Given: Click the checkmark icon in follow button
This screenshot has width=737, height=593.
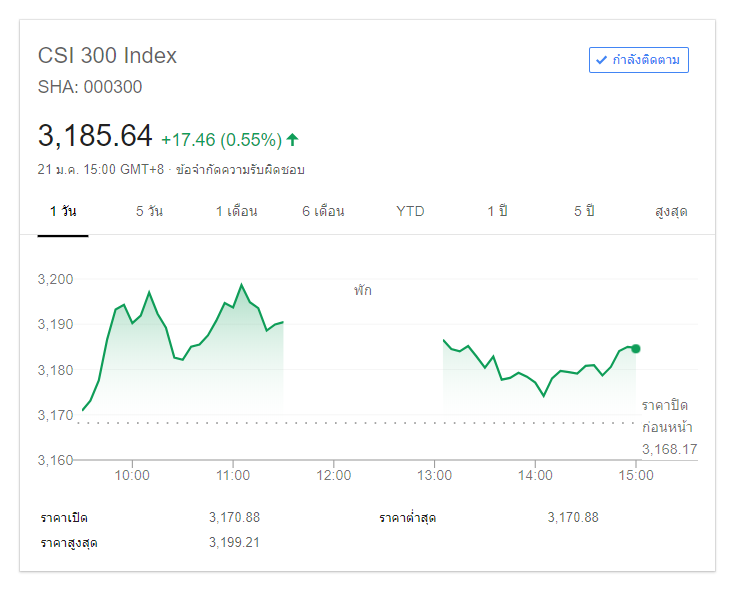Looking at the screenshot, I should (601, 60).
